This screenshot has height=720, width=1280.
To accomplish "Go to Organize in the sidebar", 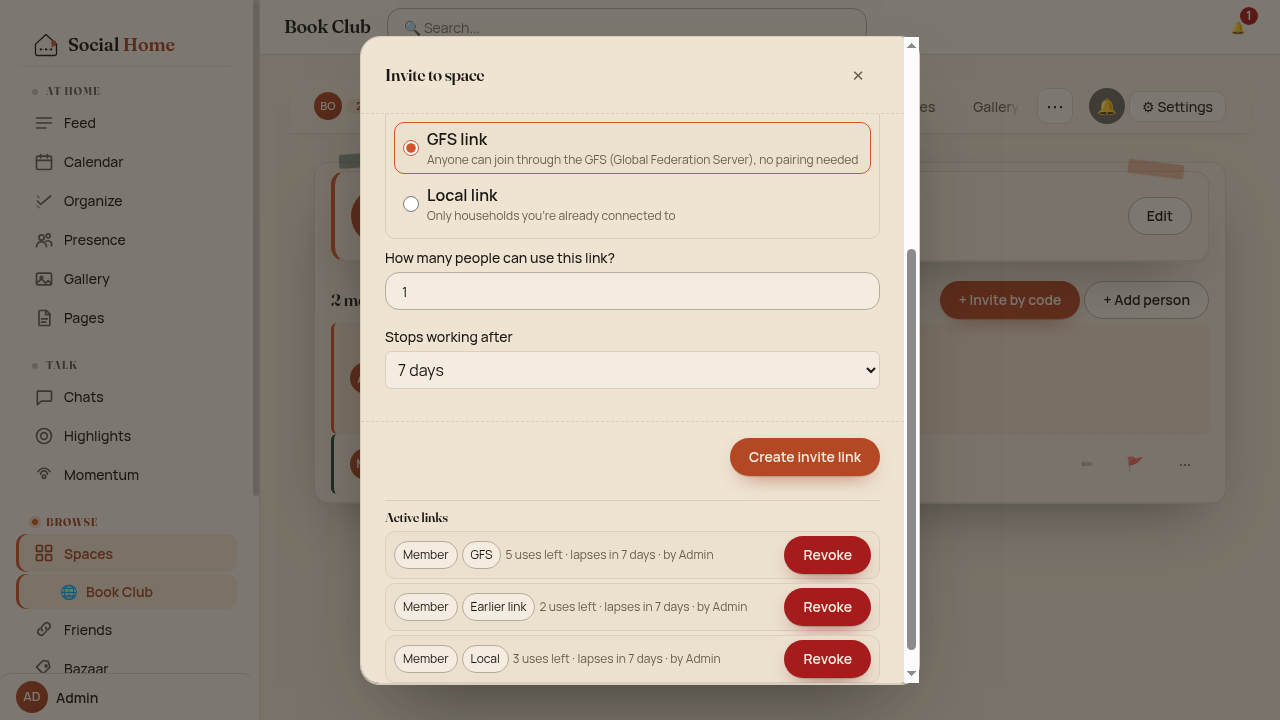I will click(x=127, y=201).
